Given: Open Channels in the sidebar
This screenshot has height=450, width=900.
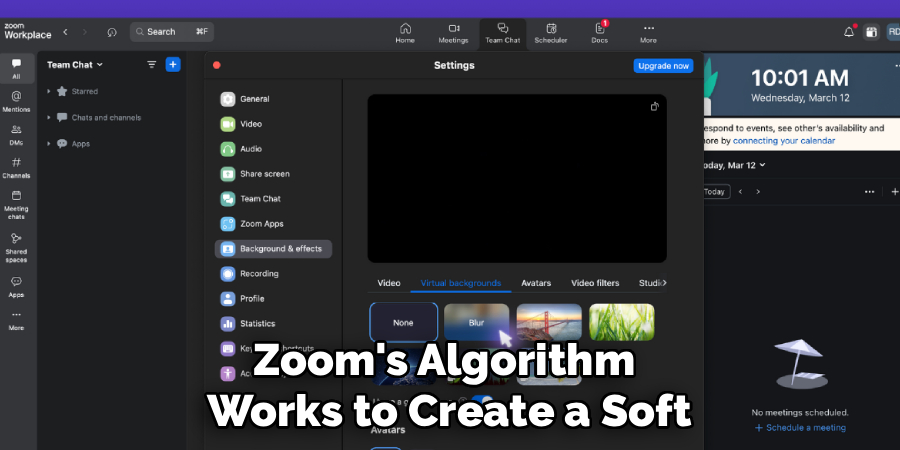Looking at the screenshot, I should 16,168.
